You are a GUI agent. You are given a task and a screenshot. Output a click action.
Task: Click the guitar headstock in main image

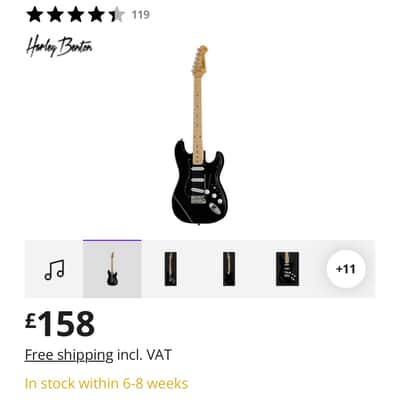(x=199, y=60)
